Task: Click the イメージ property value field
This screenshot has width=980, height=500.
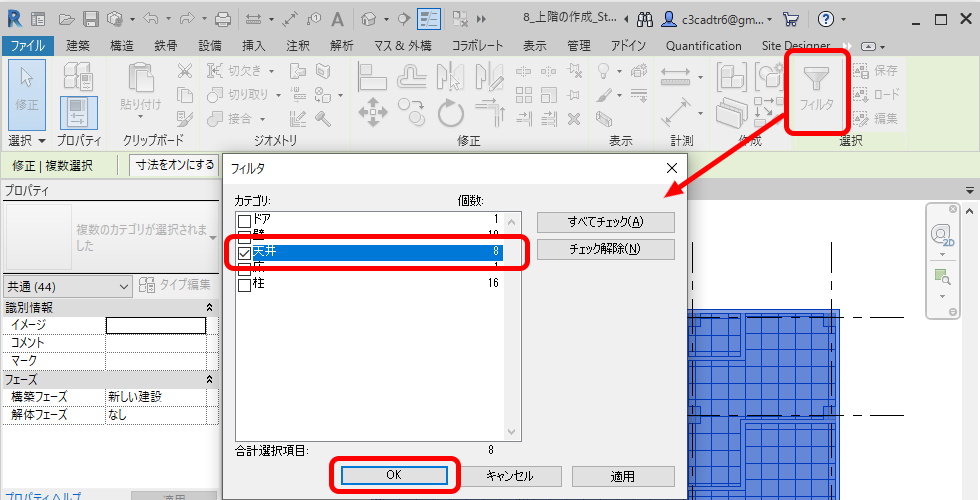Action: pyautogui.click(x=156, y=325)
